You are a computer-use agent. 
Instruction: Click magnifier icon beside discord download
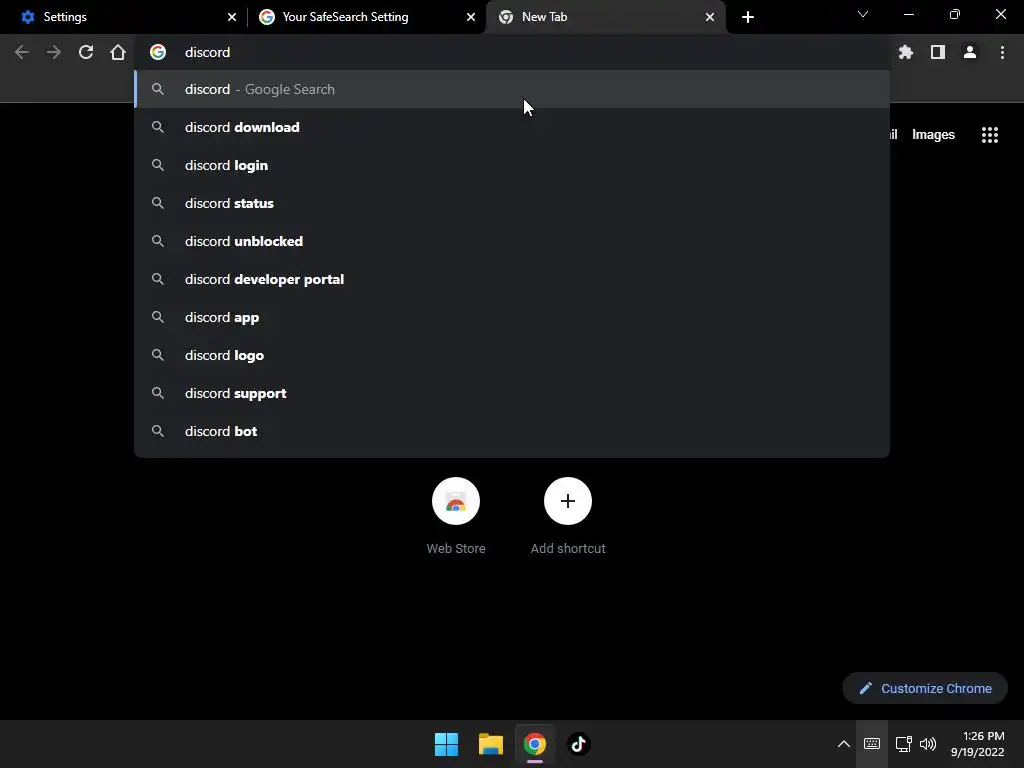(x=158, y=127)
